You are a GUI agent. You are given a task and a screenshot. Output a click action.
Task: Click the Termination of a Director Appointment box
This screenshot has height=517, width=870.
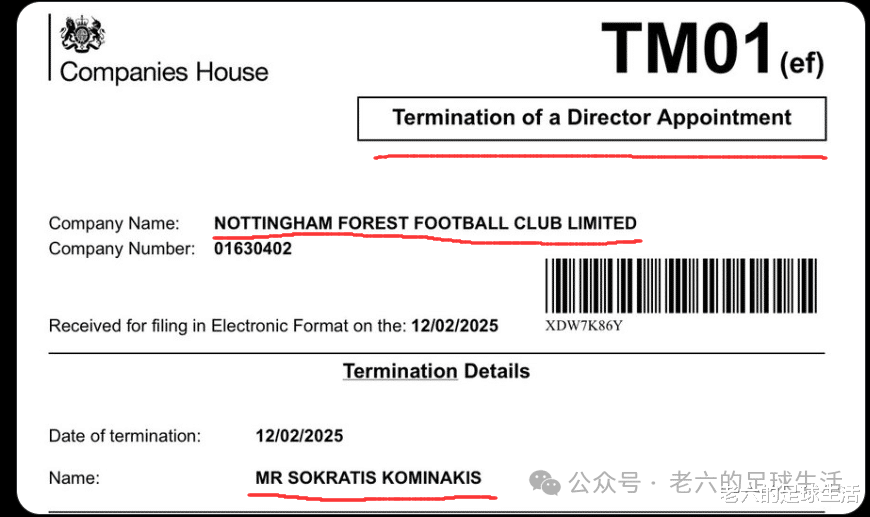pyautogui.click(x=592, y=119)
